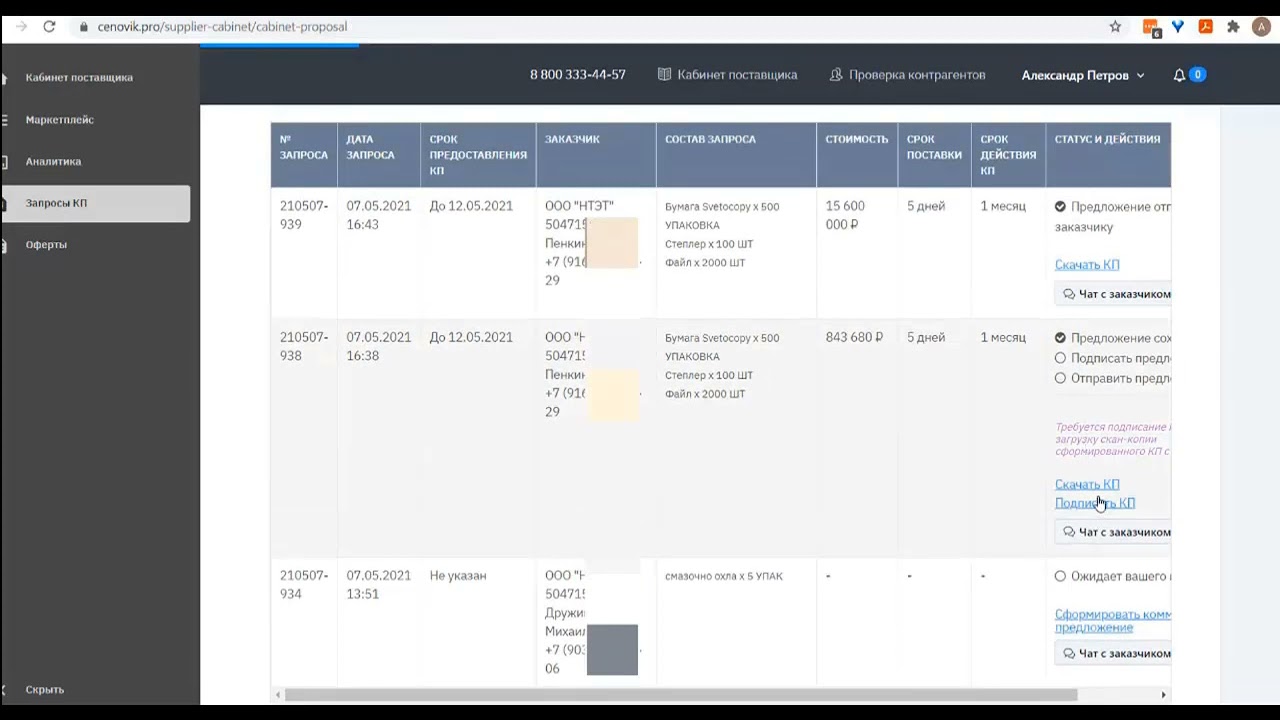
Task: Click Предложение сохранено status radio for 210507-938
Action: point(1060,338)
